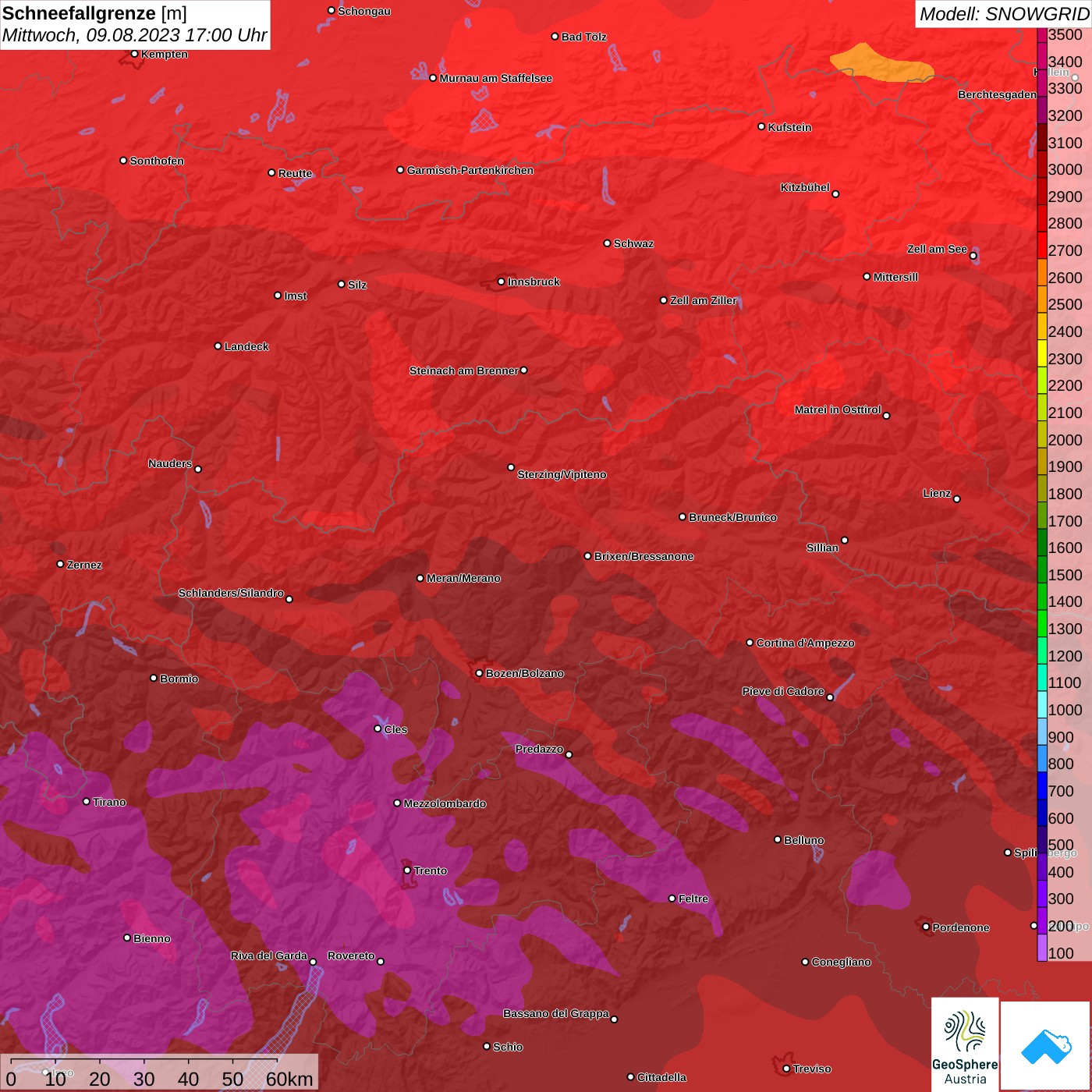Click the Kufstein label
The image size is (1092, 1092).
tap(789, 127)
